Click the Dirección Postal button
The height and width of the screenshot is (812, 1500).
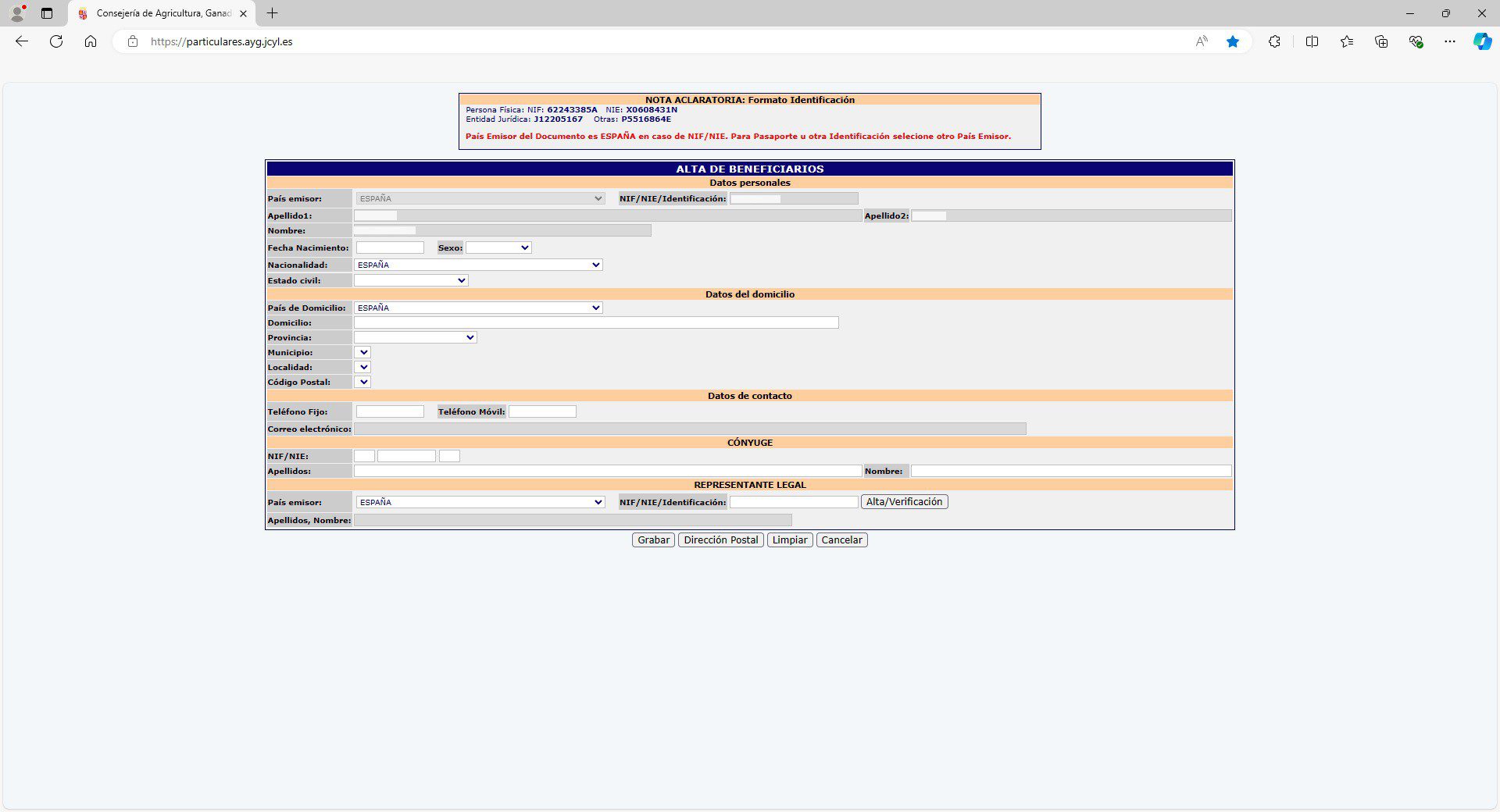point(720,540)
